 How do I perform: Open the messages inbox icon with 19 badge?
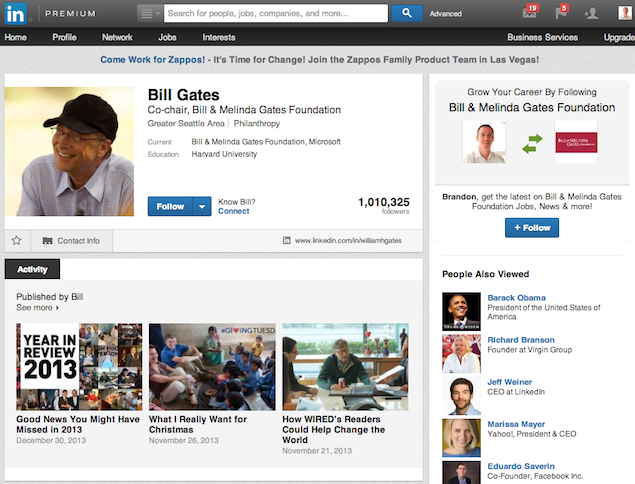point(530,12)
